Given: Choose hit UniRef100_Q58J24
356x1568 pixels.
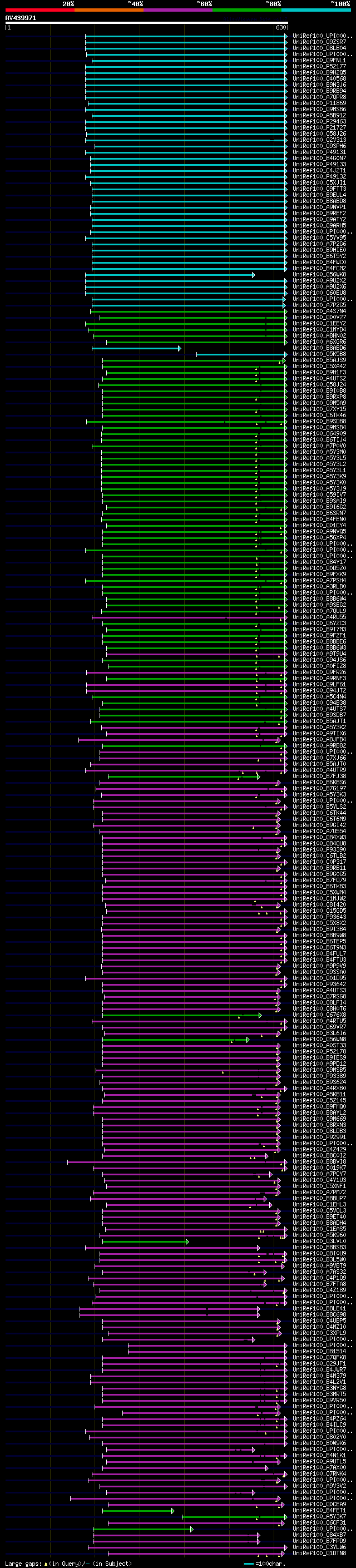Looking at the screenshot, I should 319,385.
